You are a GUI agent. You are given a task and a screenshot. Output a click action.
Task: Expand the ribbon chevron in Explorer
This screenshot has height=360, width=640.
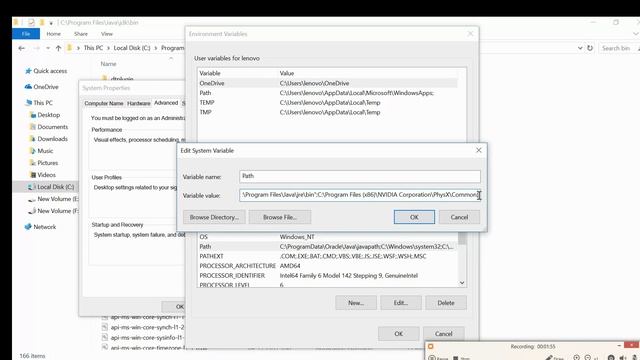(636, 34)
